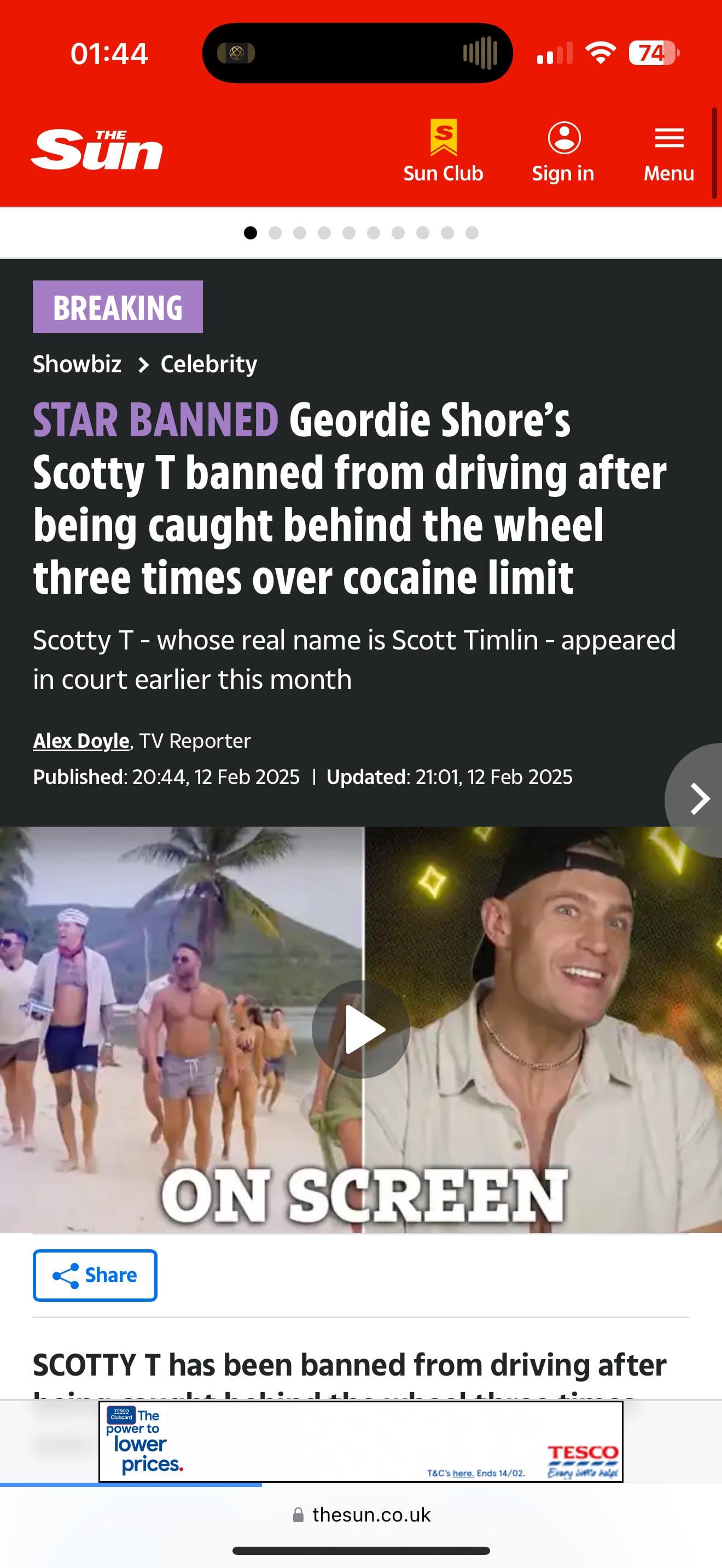Tap Dynamic Island audio waveform indicator
The height and width of the screenshot is (1568, 722).
[x=480, y=53]
